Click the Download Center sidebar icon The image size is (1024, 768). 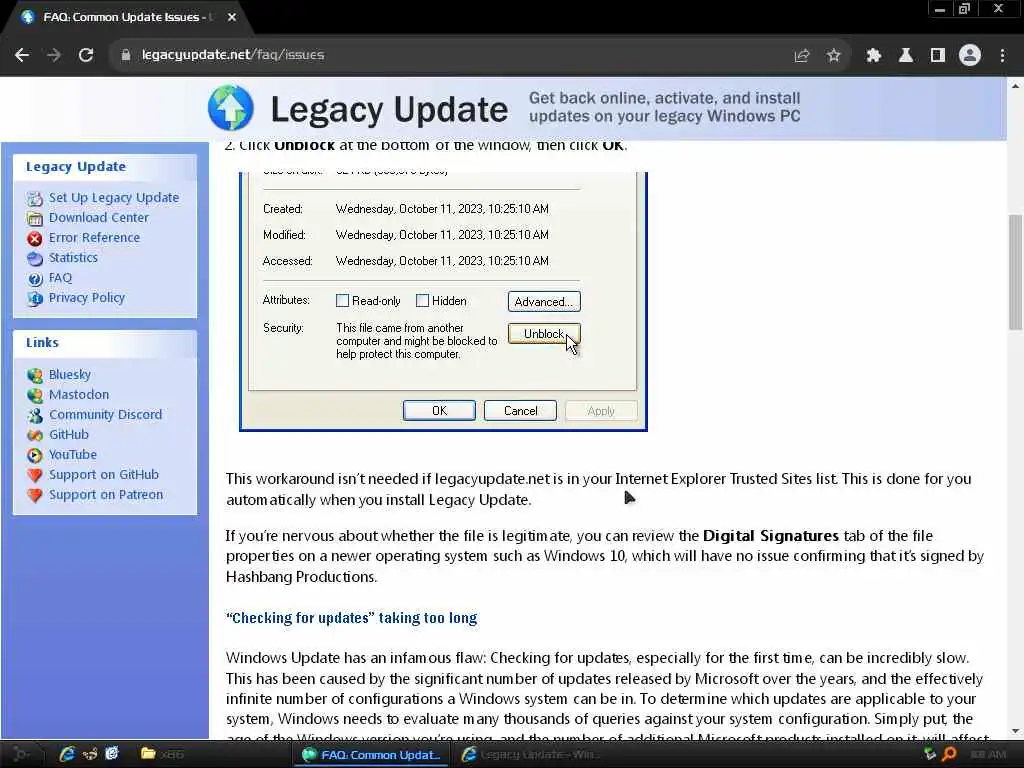(x=35, y=218)
